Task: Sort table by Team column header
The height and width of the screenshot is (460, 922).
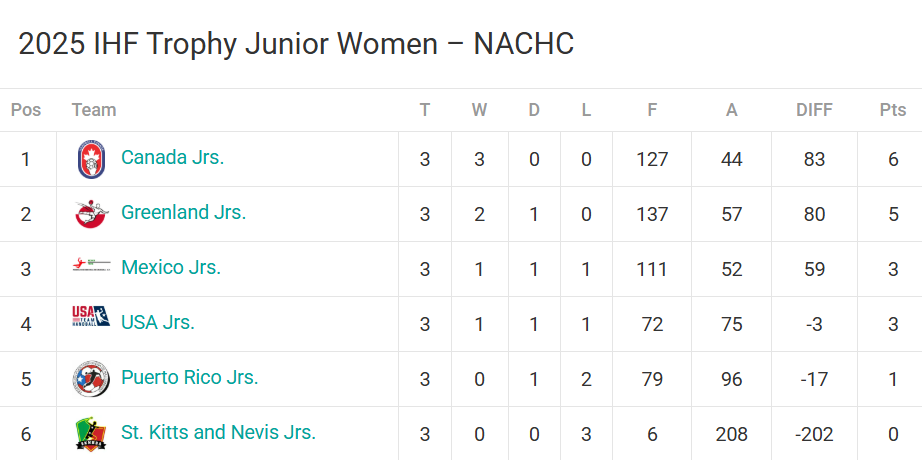Action: click(94, 110)
